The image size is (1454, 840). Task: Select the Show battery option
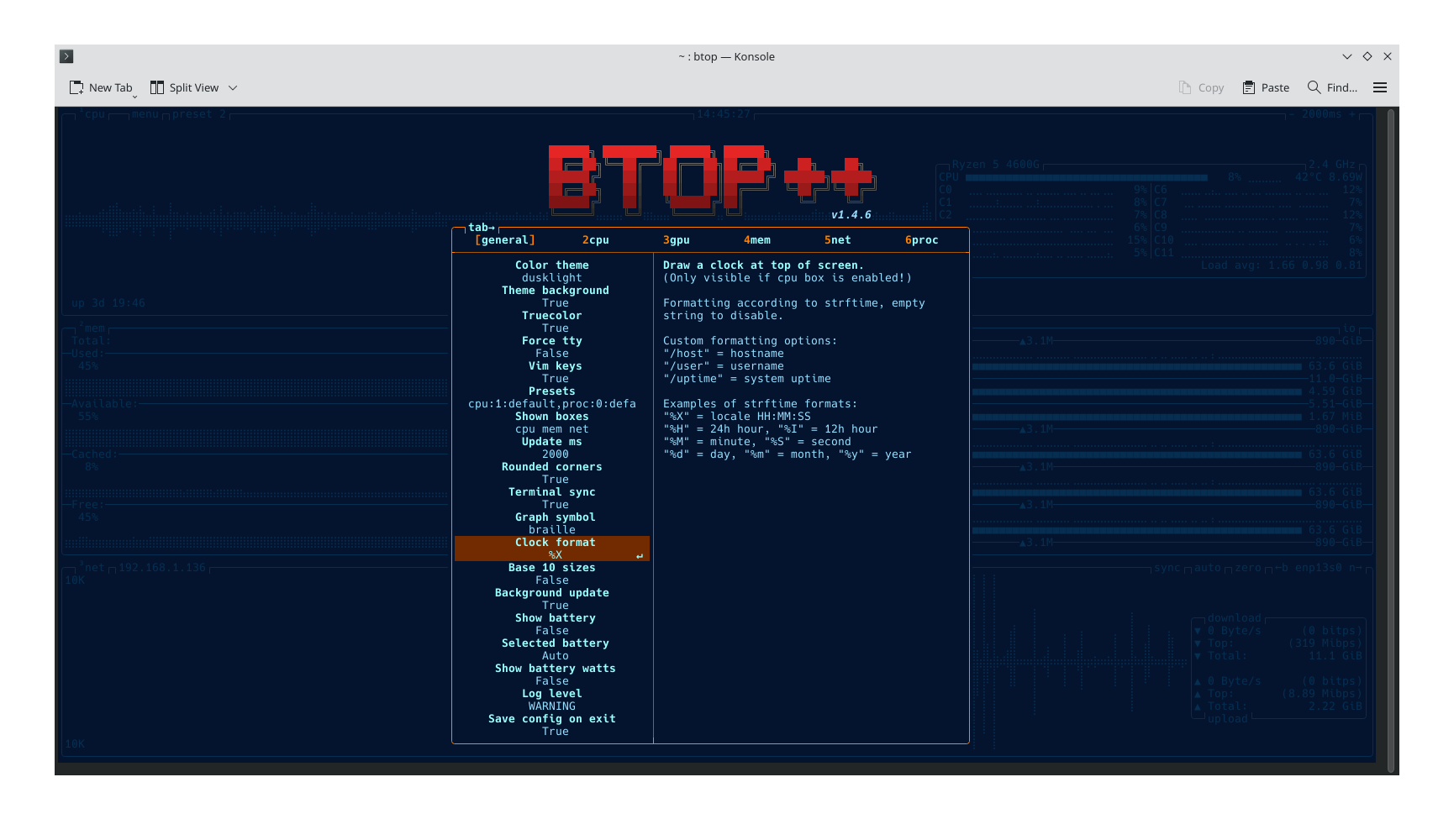click(x=556, y=618)
